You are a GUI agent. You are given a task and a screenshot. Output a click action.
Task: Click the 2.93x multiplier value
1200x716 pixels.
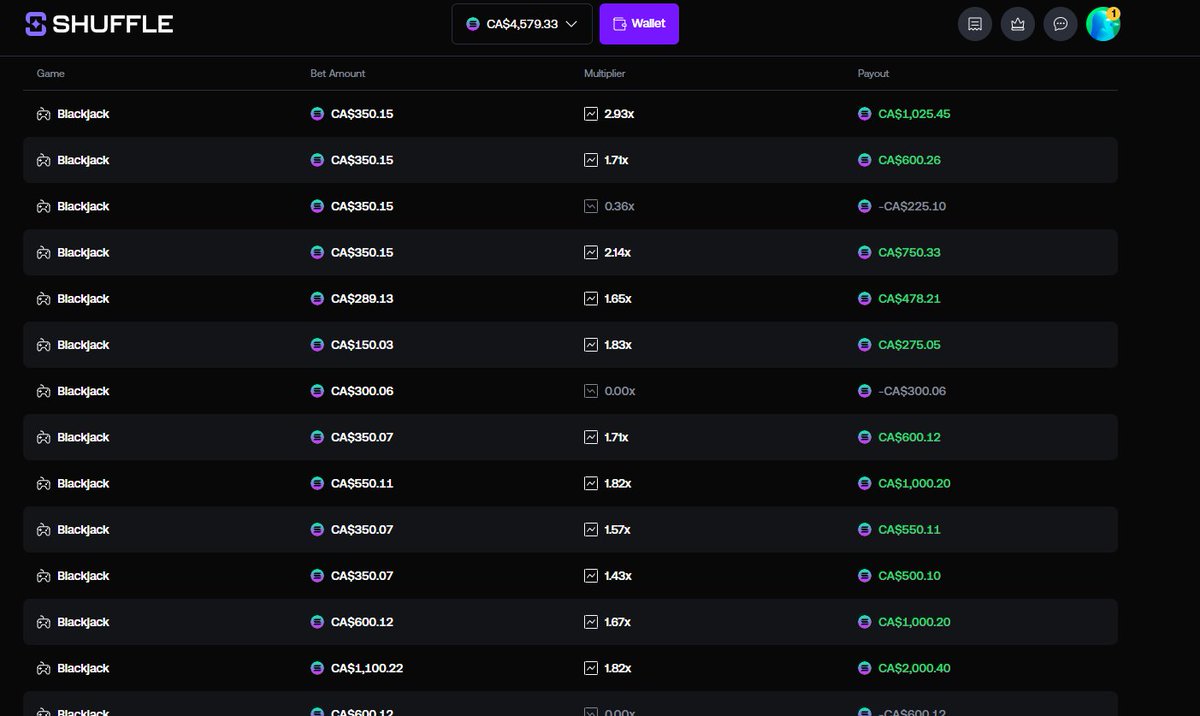pos(619,114)
